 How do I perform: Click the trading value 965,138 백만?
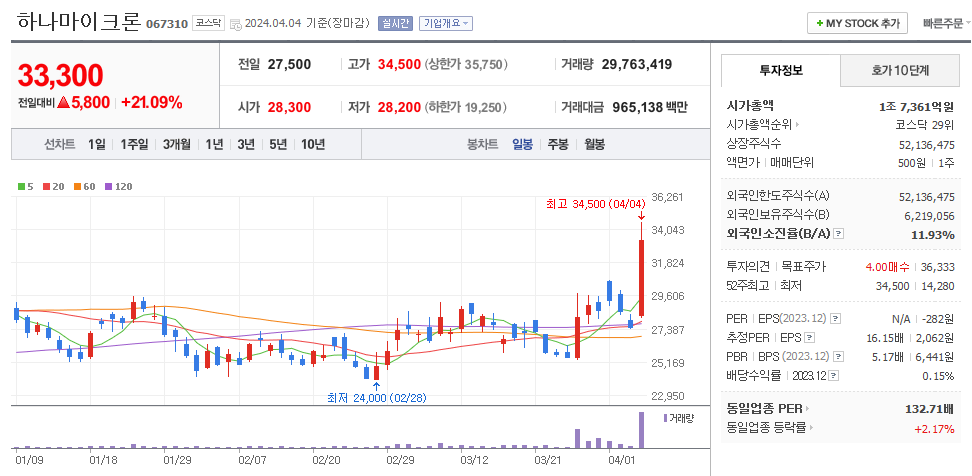click(650, 107)
